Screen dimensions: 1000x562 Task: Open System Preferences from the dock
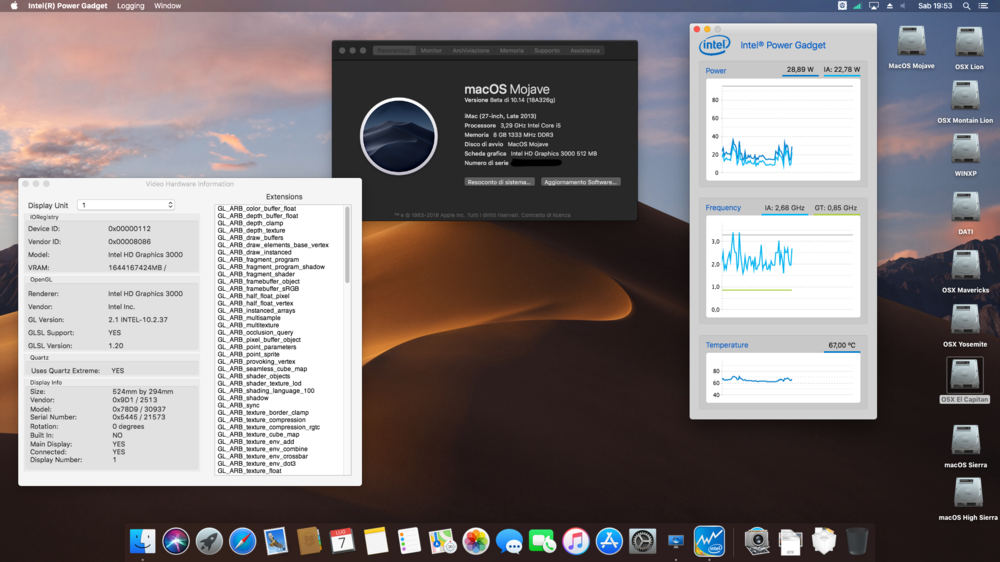(x=642, y=541)
